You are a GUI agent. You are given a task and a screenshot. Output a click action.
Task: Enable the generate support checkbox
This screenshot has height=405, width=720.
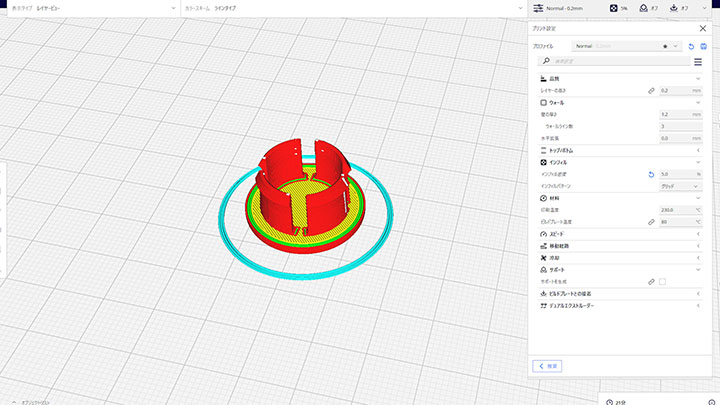(x=662, y=282)
